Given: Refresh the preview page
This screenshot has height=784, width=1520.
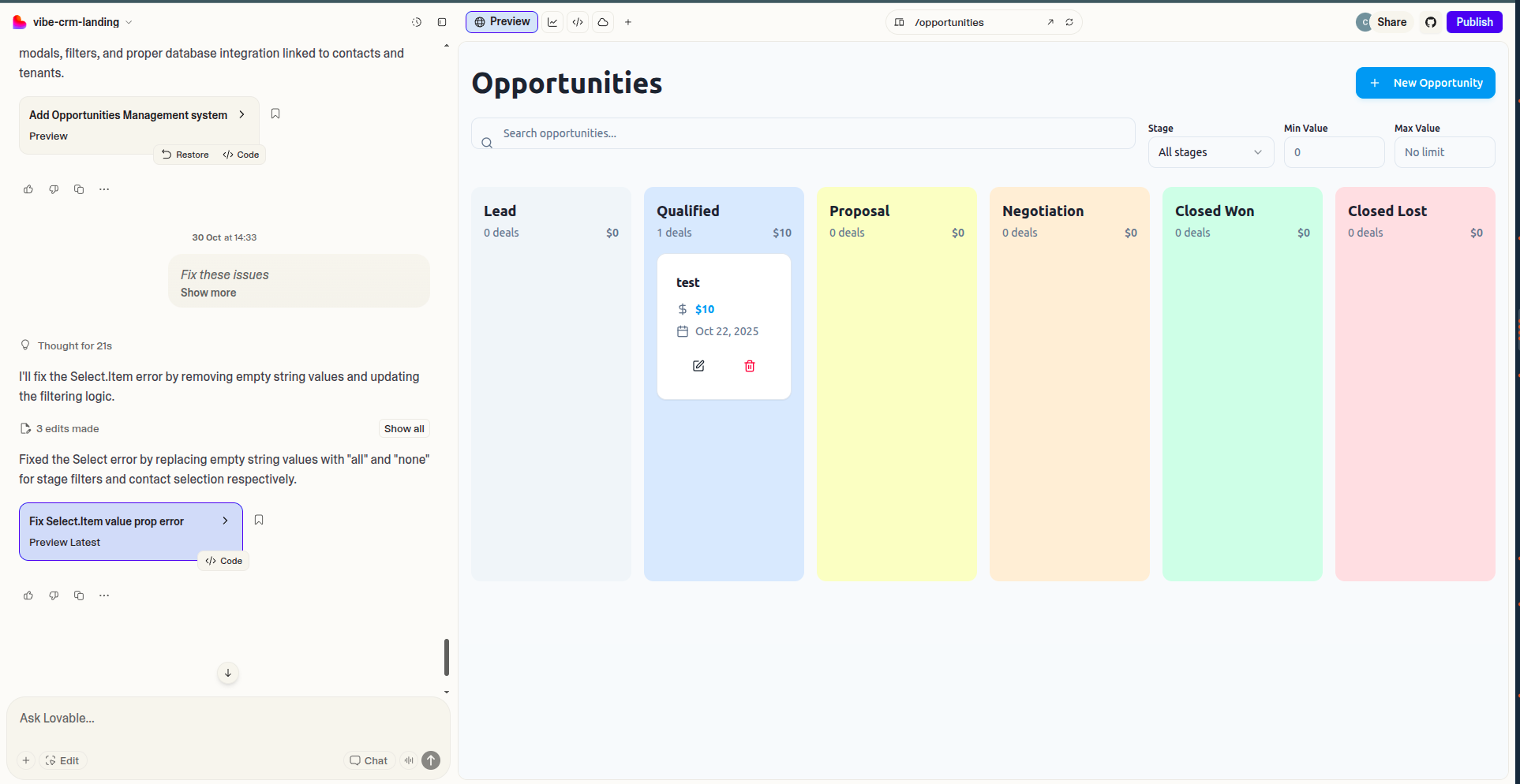Looking at the screenshot, I should (1069, 22).
